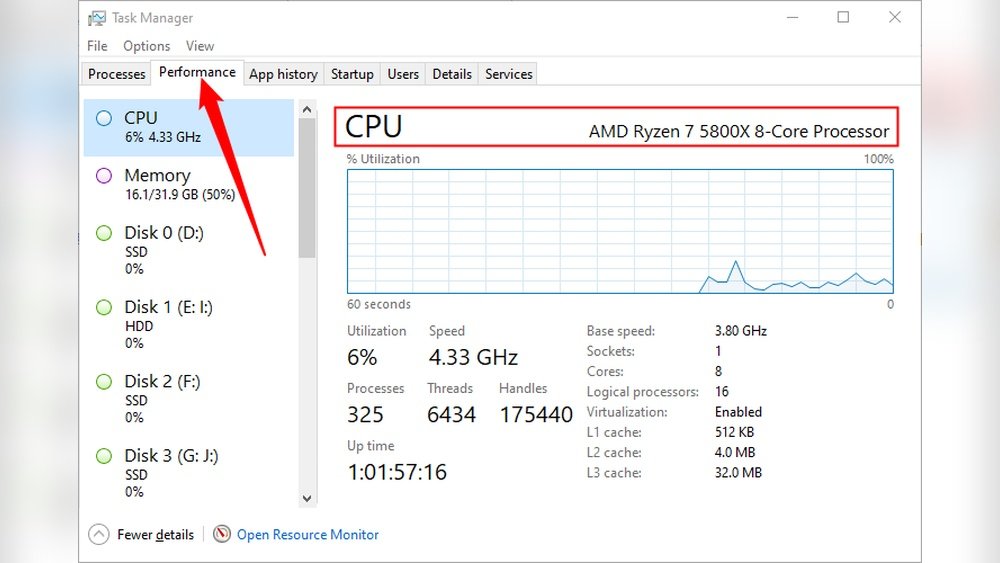Screen dimensions: 1000x563
Task: Click the sidebar scroll down arrow
Action: click(306, 497)
